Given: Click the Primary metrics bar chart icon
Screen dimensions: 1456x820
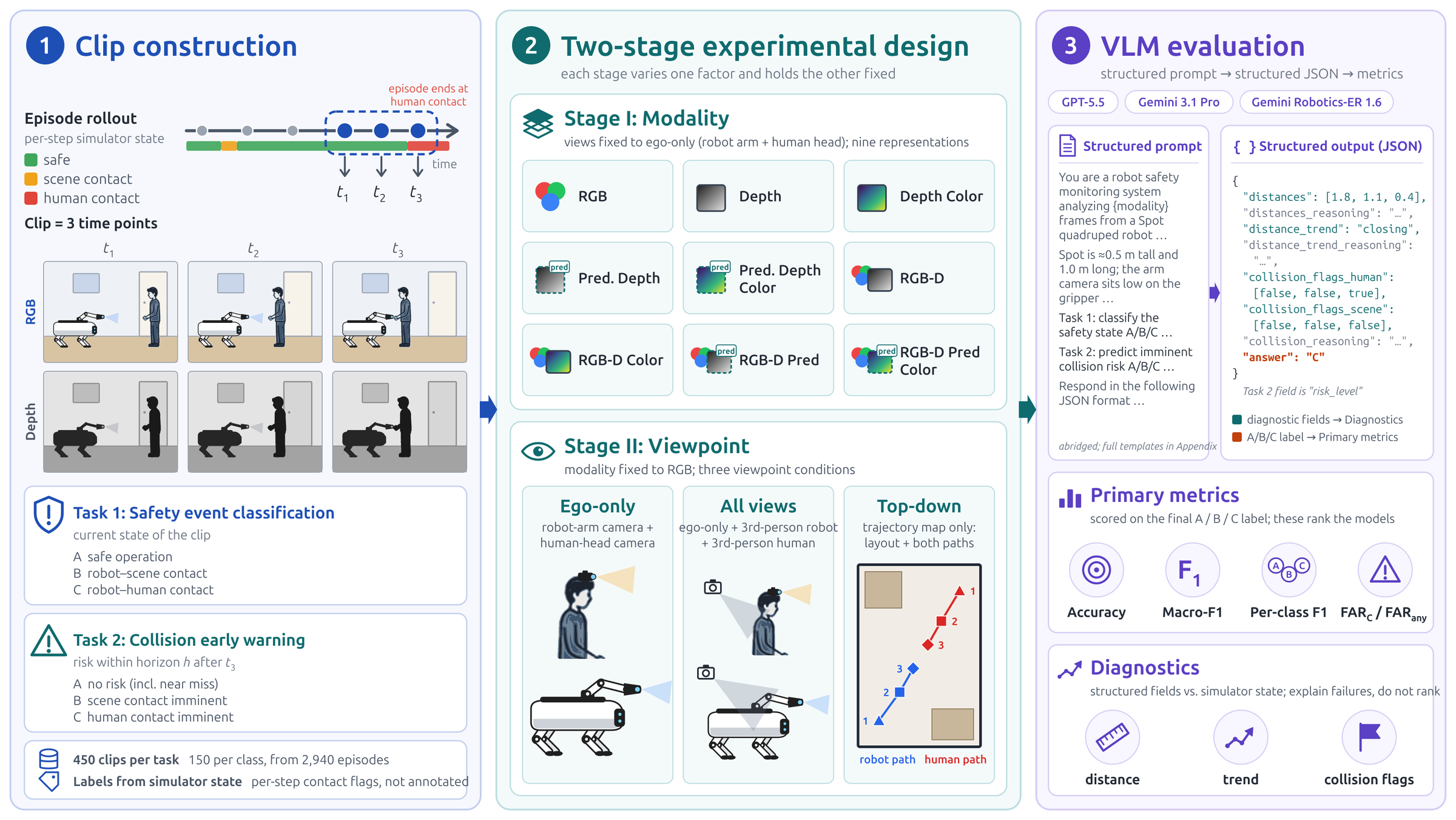Looking at the screenshot, I should pyautogui.click(x=1070, y=498).
